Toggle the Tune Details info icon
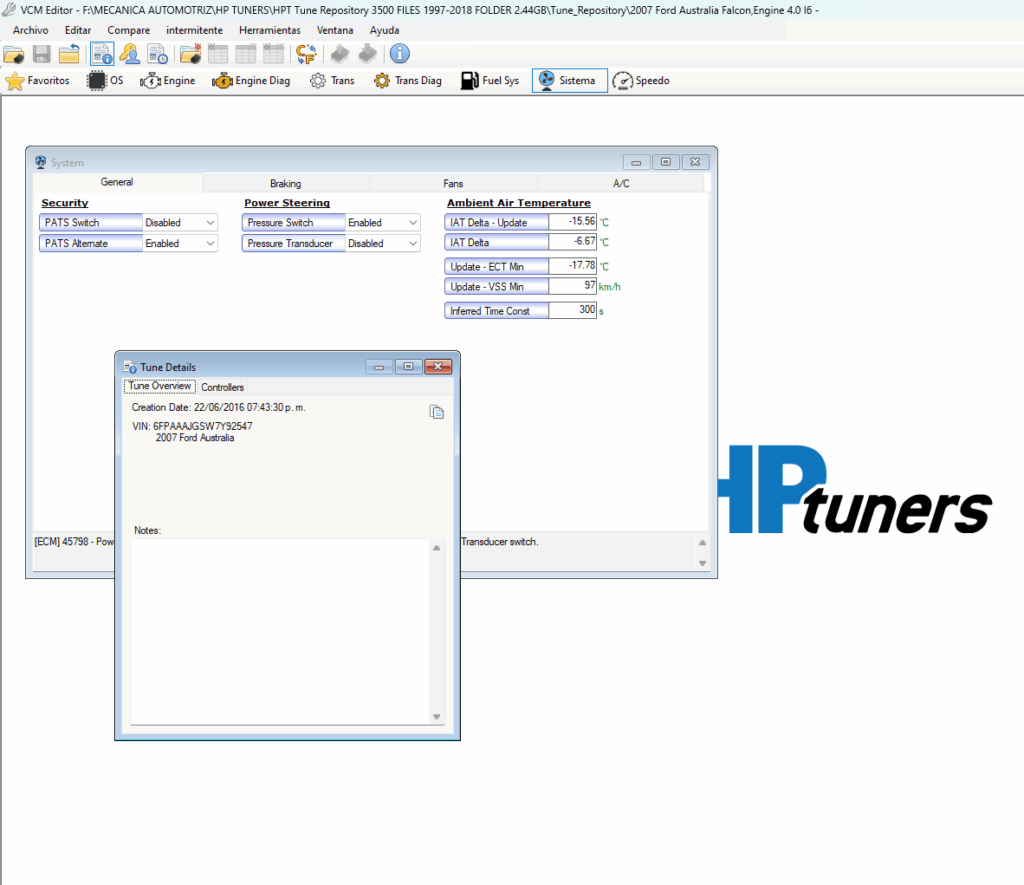1024x885 pixels. [x=102, y=54]
